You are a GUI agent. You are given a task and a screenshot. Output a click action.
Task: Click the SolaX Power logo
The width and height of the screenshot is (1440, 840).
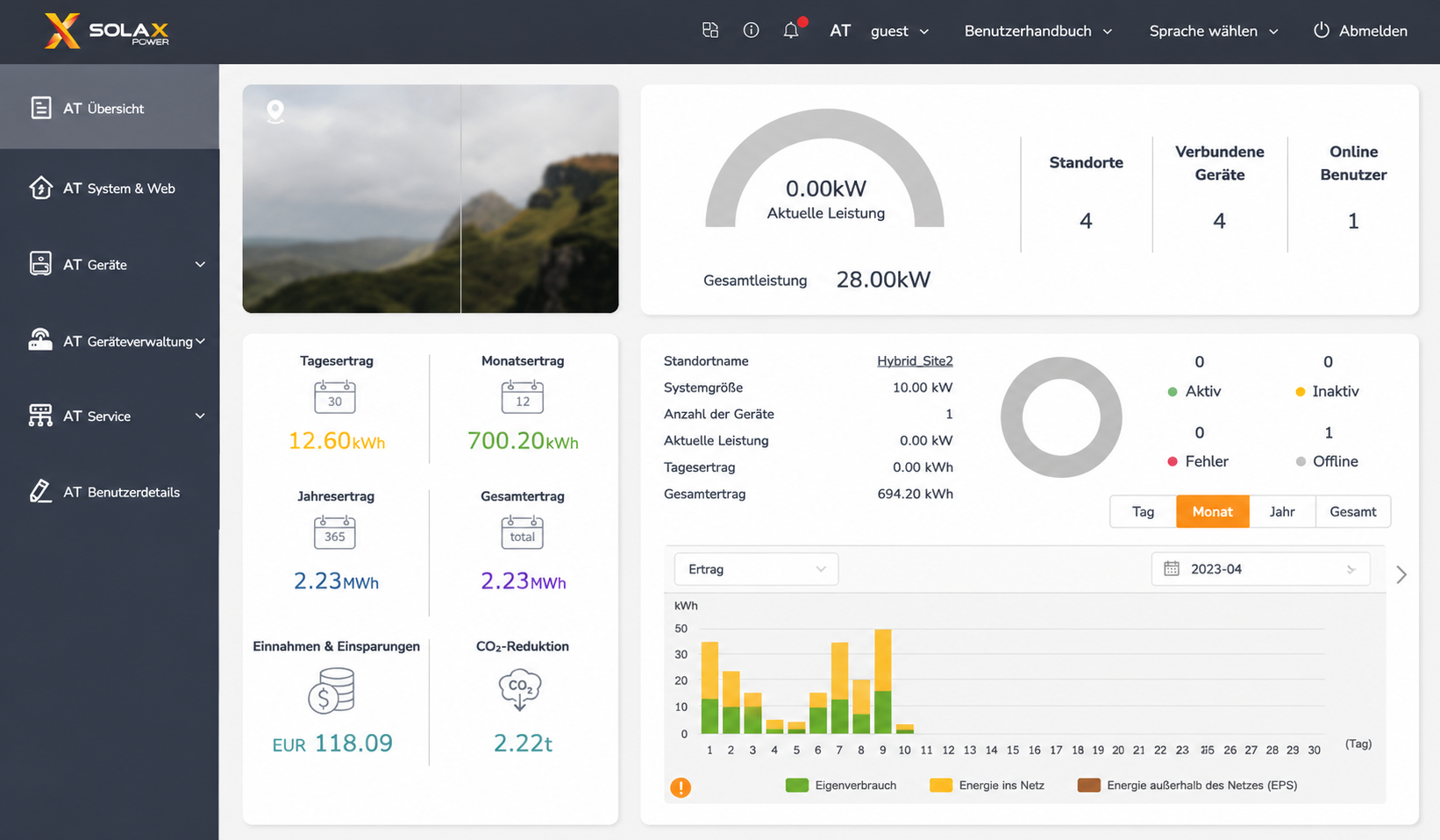click(107, 32)
